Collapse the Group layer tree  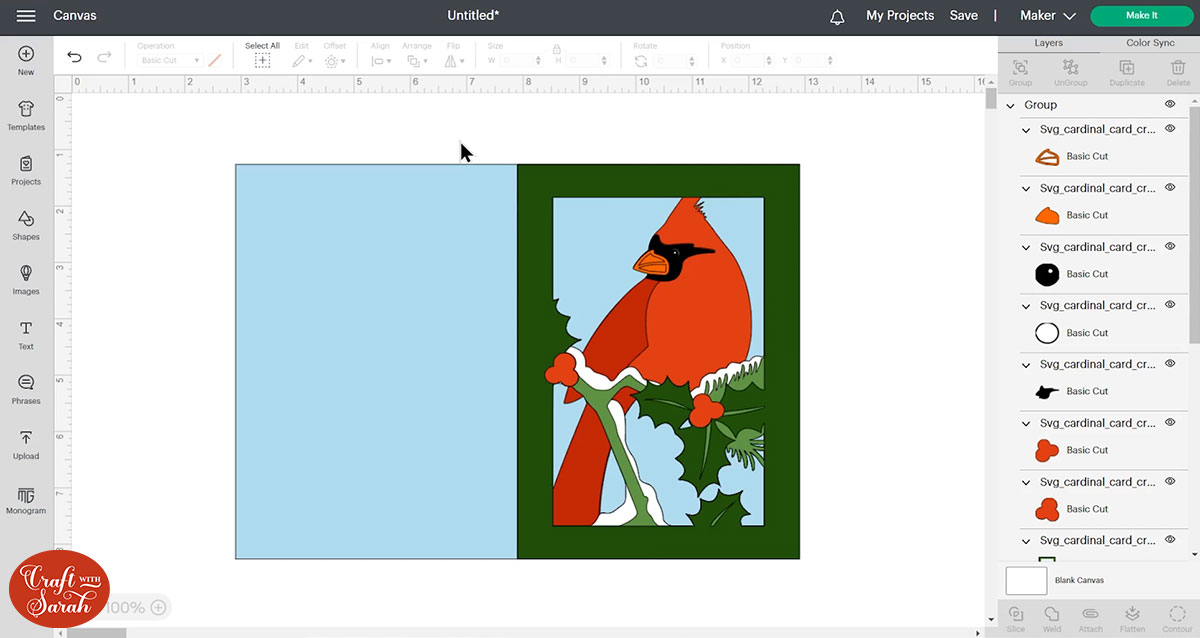point(1011,105)
